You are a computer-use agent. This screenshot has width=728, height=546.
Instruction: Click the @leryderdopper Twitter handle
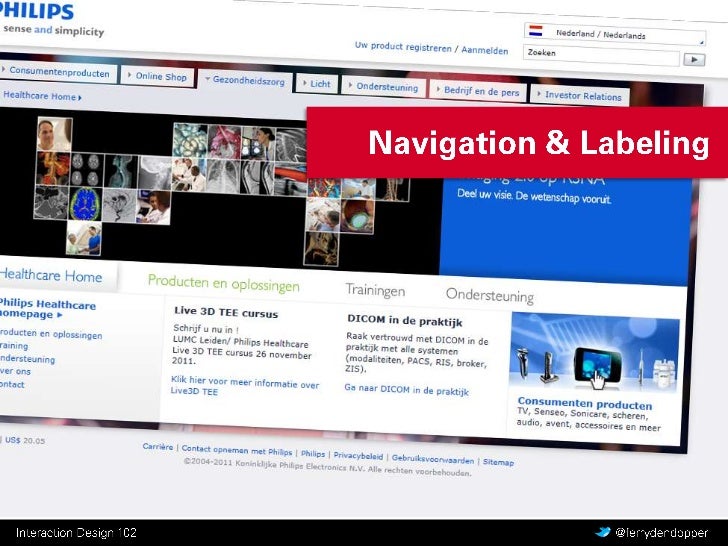(x=662, y=533)
